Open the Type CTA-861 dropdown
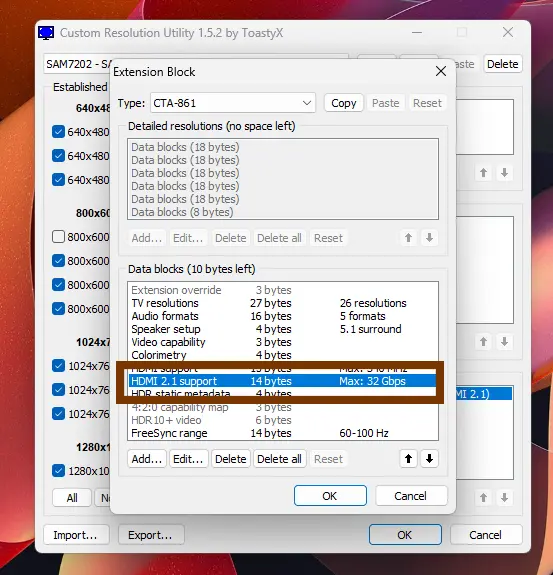Viewport: 553px width, 575px height. (x=233, y=103)
